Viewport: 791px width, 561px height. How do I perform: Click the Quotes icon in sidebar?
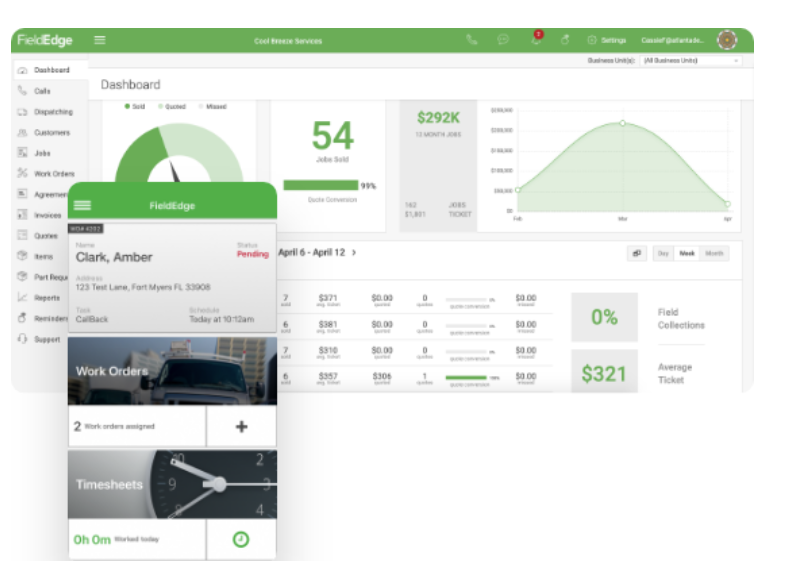pyautogui.click(x=22, y=235)
